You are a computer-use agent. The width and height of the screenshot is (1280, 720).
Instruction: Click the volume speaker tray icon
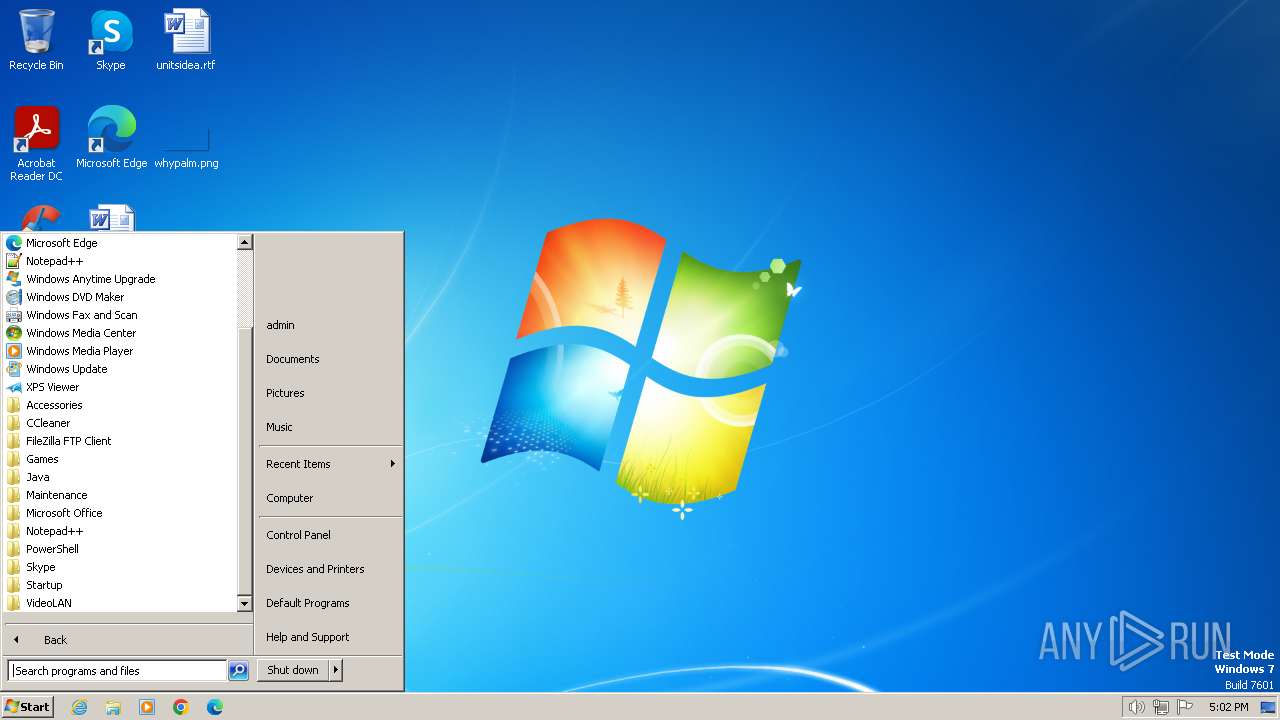[1136, 707]
